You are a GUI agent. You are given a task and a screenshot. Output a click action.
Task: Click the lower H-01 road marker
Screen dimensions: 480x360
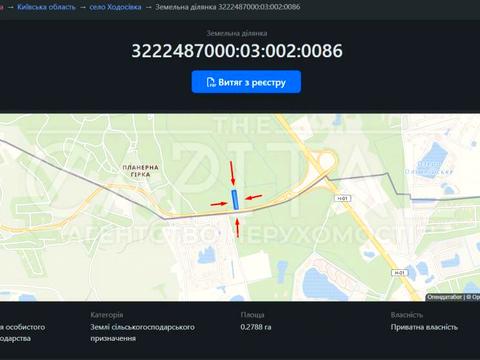[399, 273]
